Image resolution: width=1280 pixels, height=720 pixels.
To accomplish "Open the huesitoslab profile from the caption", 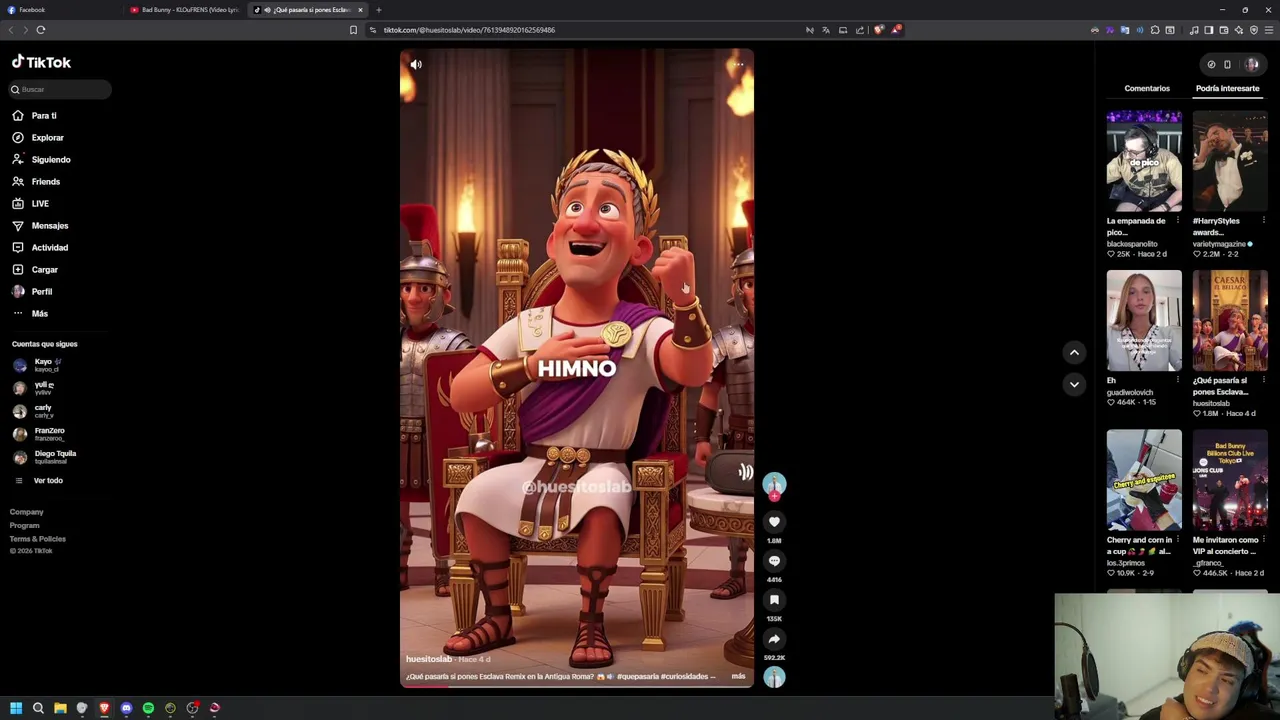I will click(429, 660).
